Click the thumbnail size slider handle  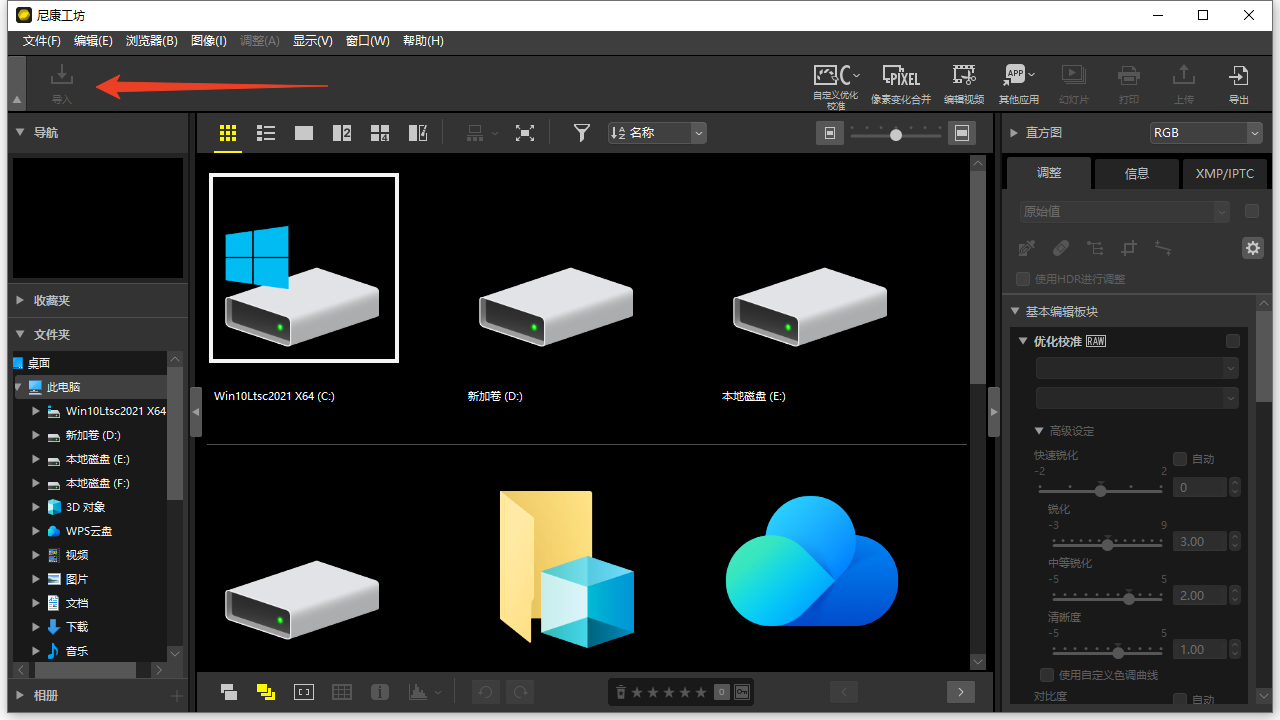coord(896,134)
